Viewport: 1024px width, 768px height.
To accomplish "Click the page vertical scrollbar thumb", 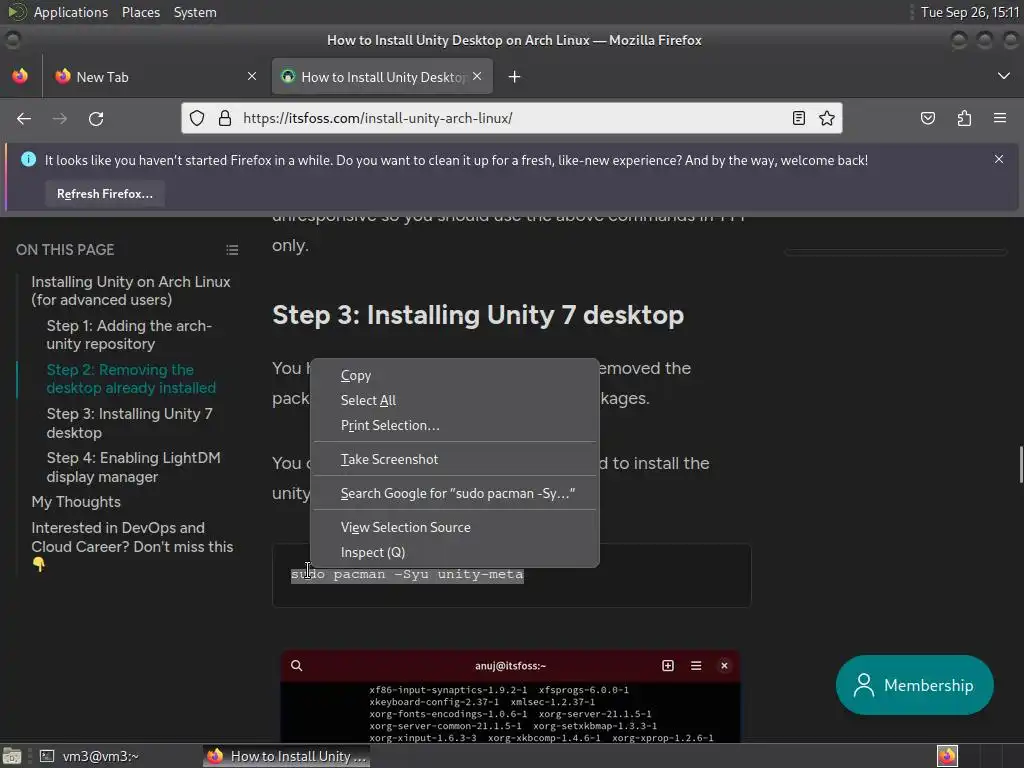I will tap(1021, 464).
